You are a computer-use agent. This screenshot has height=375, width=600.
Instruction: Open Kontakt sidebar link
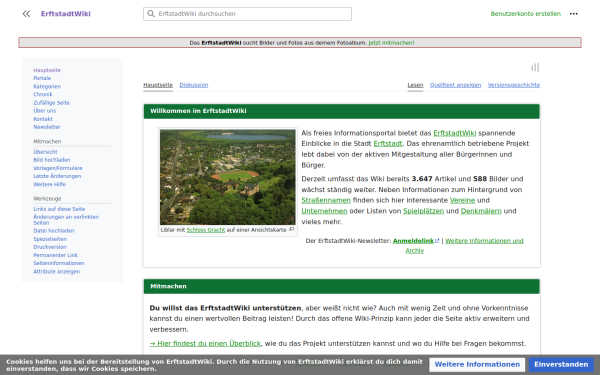point(43,119)
